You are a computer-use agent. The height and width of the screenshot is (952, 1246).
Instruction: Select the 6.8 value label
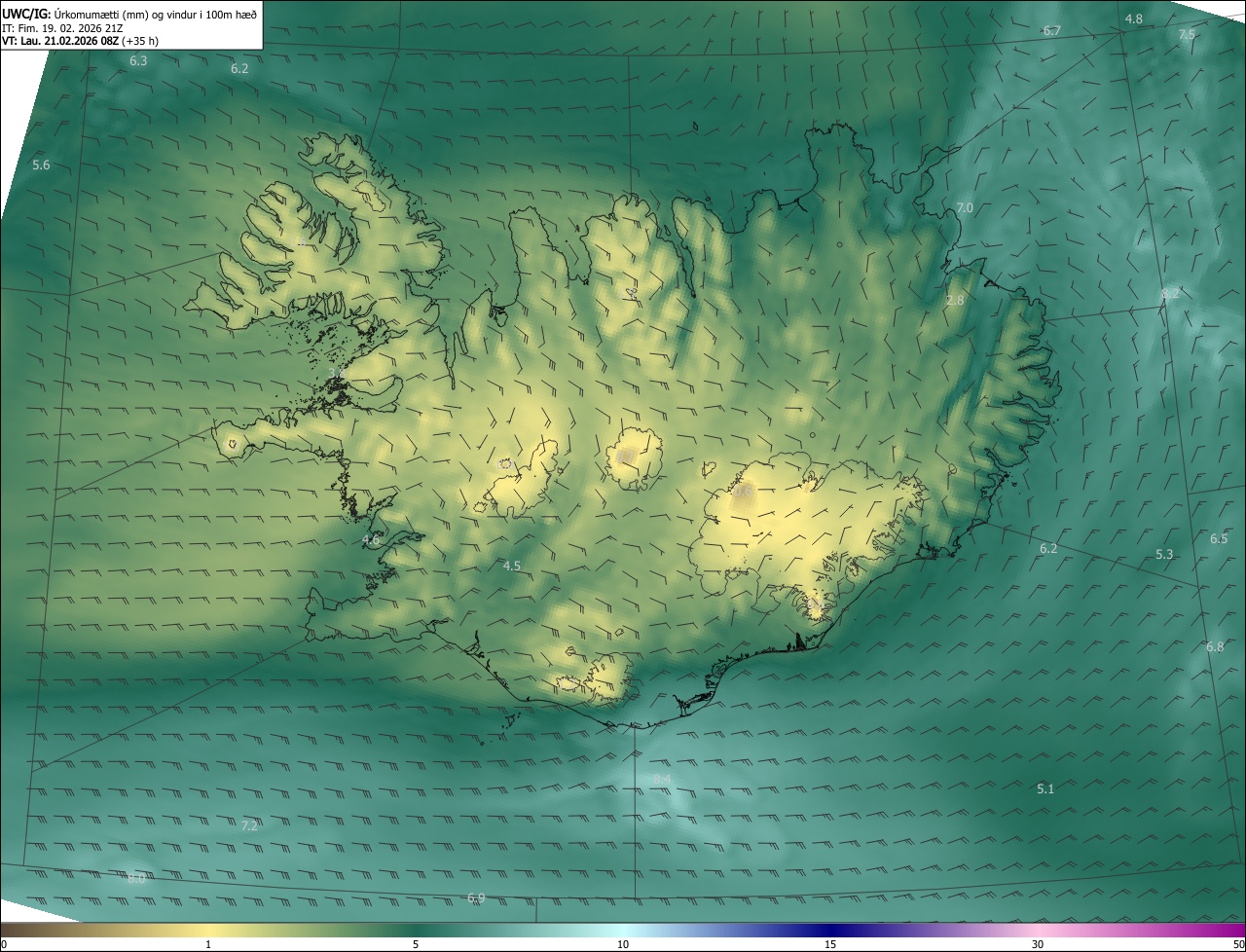pyautogui.click(x=1215, y=647)
